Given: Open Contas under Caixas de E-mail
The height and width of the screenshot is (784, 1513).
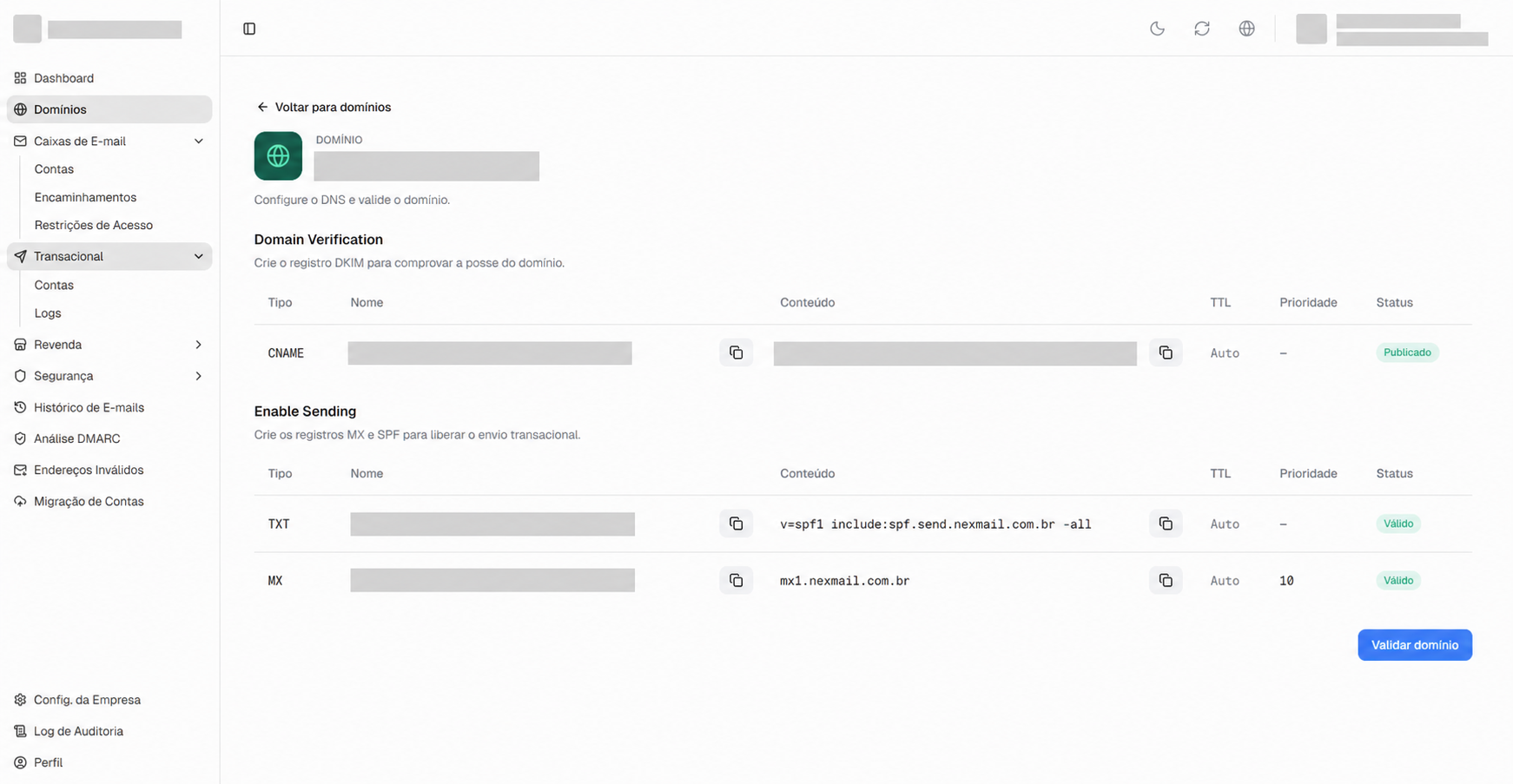Looking at the screenshot, I should click(54, 169).
